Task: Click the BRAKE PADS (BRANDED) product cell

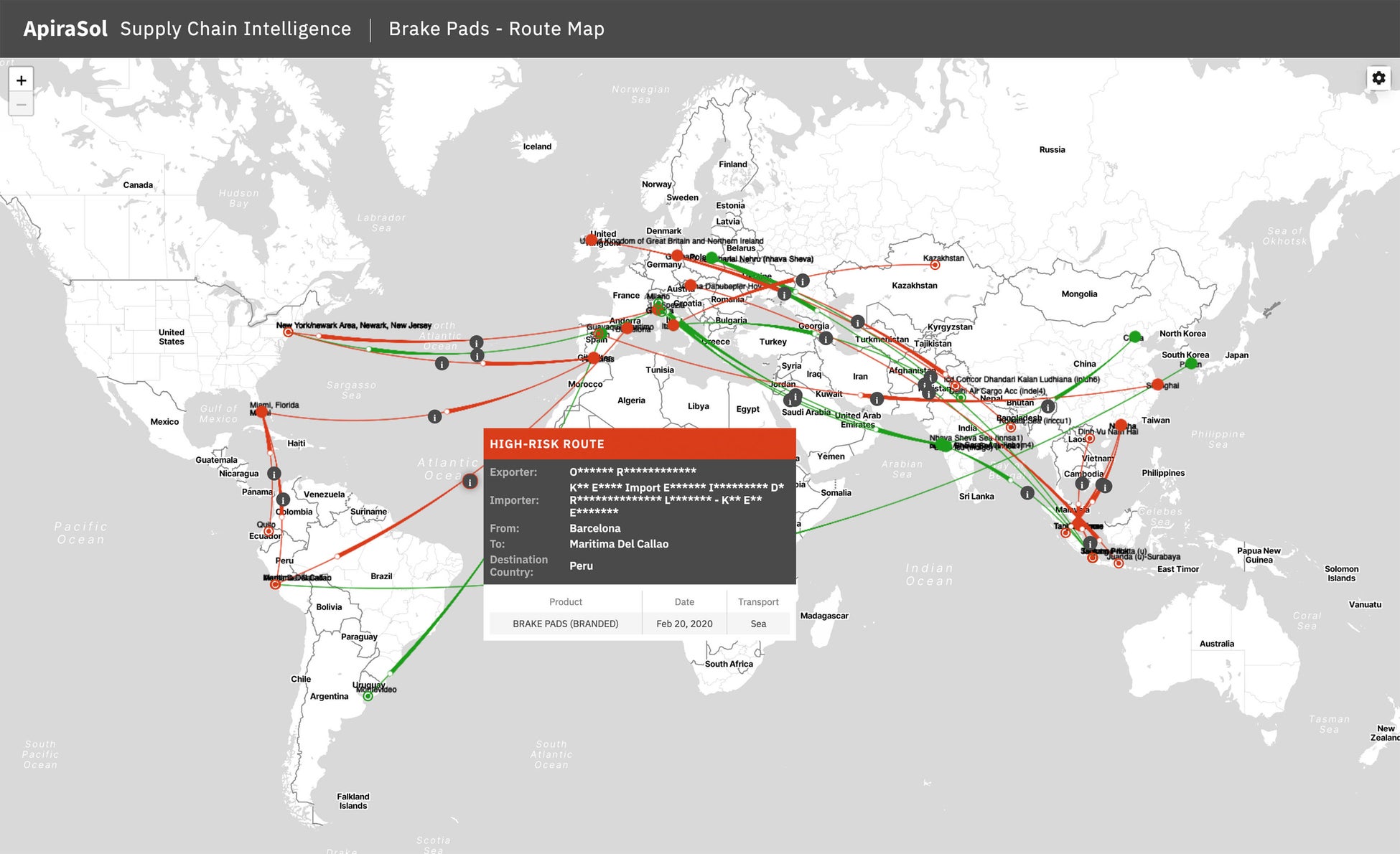Action: pyautogui.click(x=565, y=624)
